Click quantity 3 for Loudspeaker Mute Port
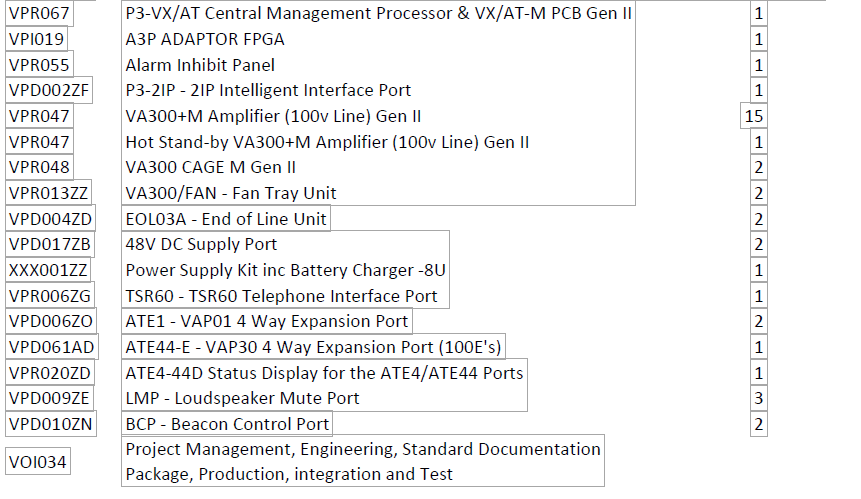 [758, 398]
